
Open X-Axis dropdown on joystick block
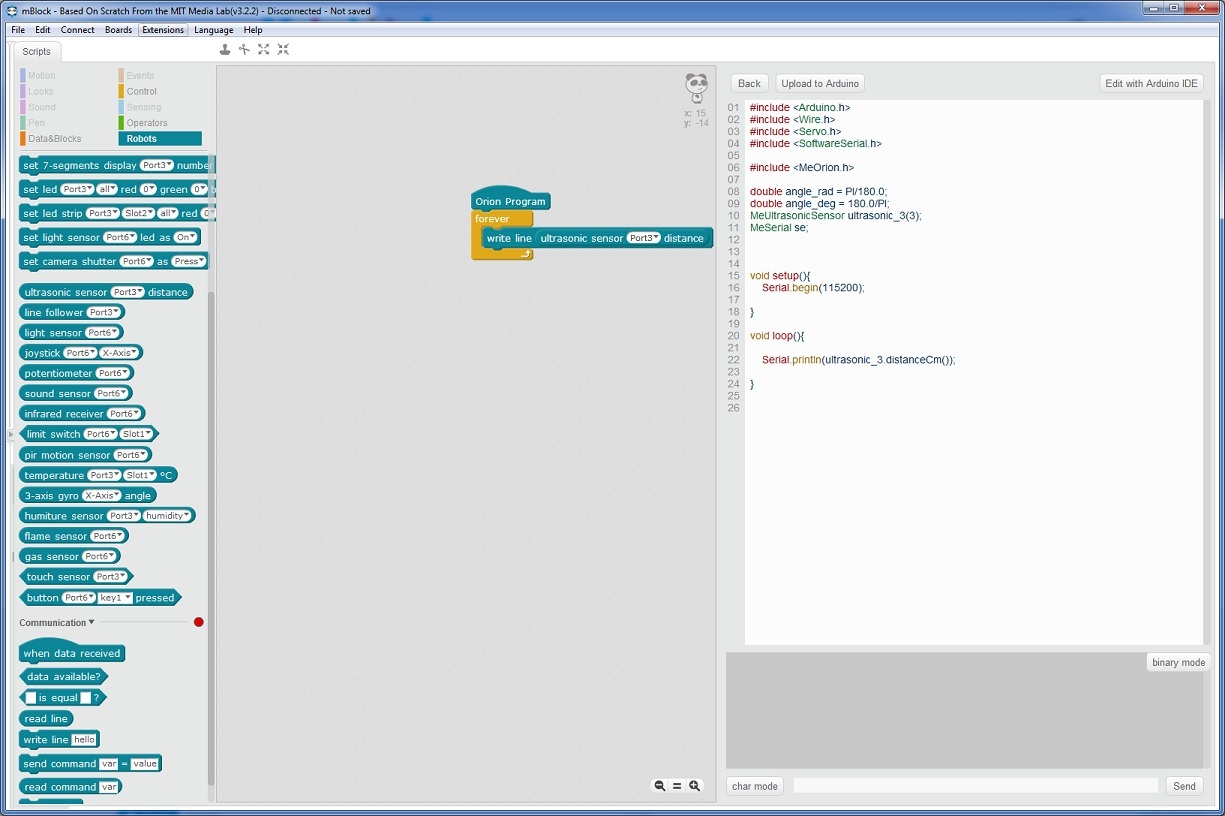(x=120, y=353)
